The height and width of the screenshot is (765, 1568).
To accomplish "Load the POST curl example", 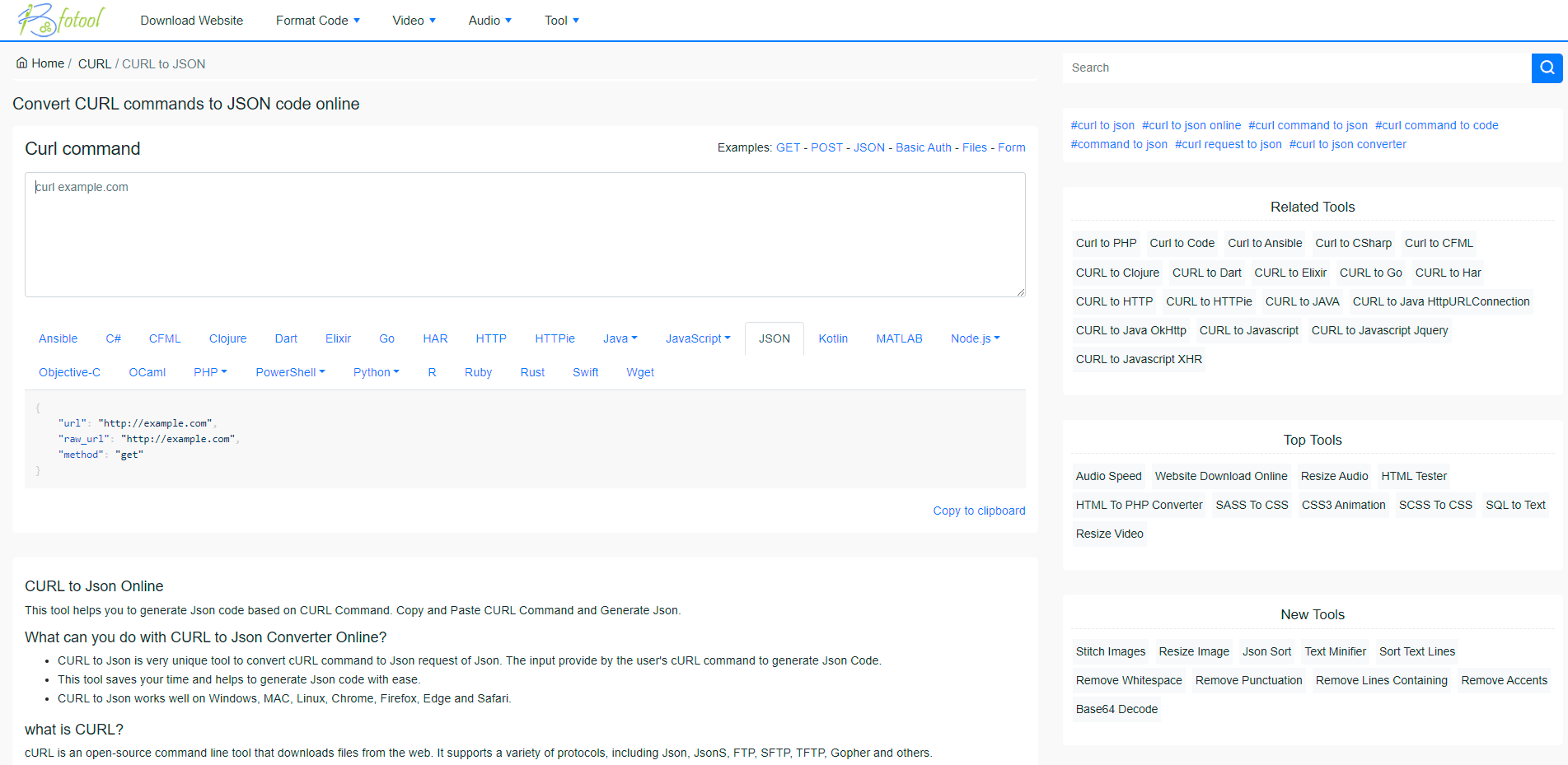I will [826, 147].
